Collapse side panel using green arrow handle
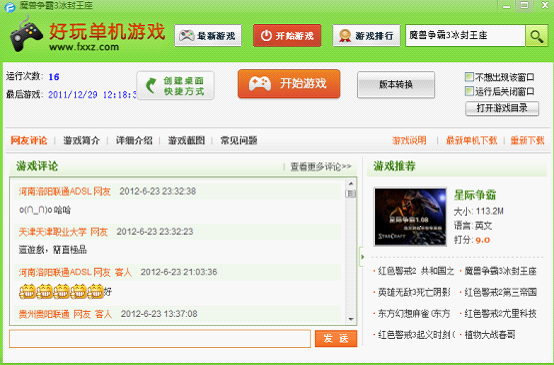554x365 pixels. pyautogui.click(x=362, y=257)
